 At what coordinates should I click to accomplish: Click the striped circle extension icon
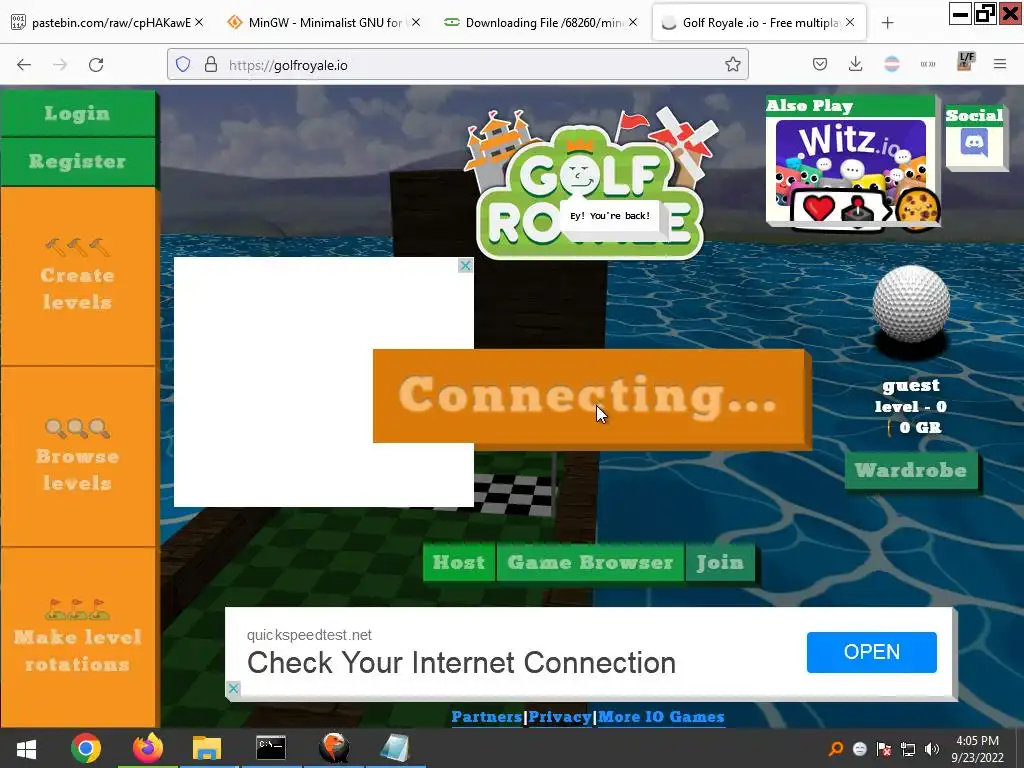point(892,64)
